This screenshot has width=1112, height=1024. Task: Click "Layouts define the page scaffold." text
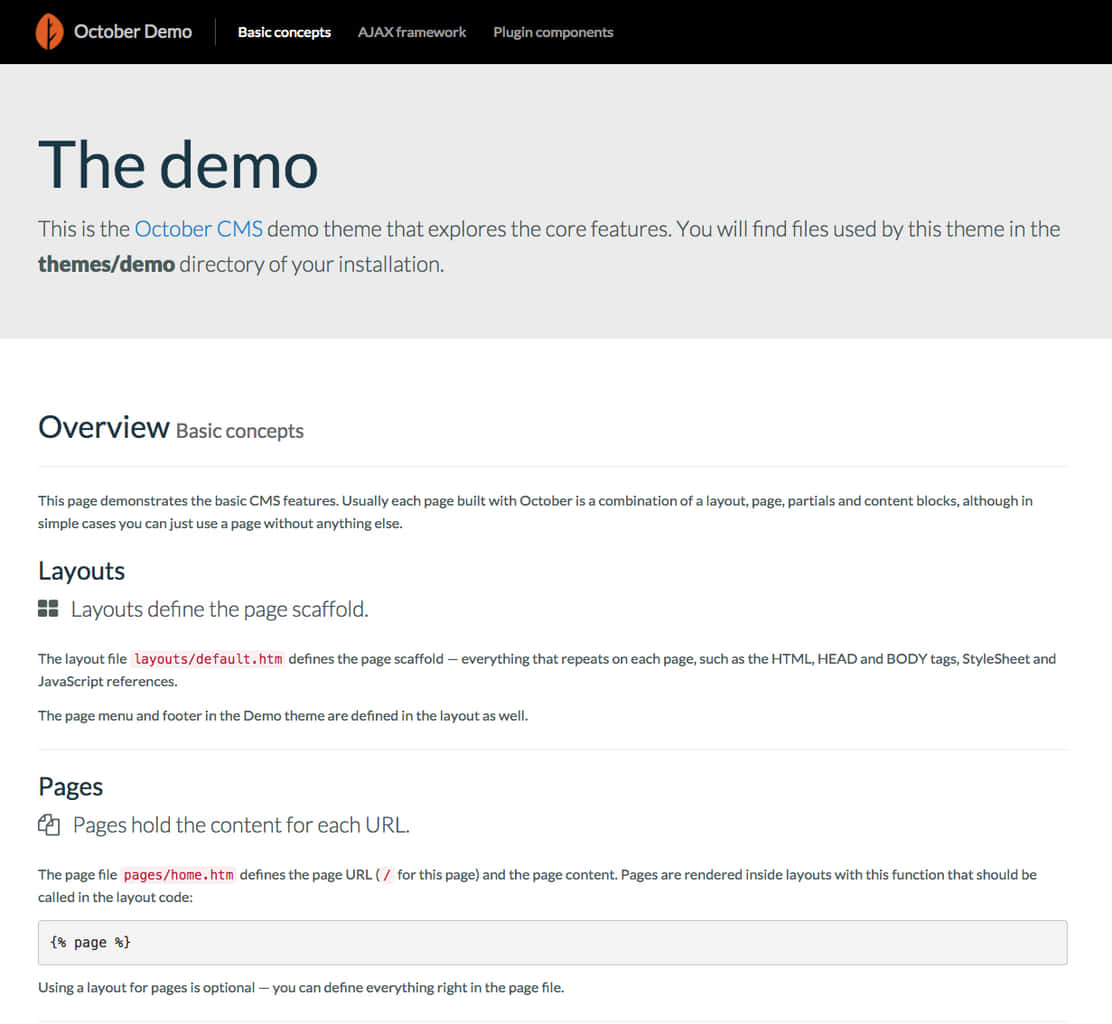click(220, 609)
